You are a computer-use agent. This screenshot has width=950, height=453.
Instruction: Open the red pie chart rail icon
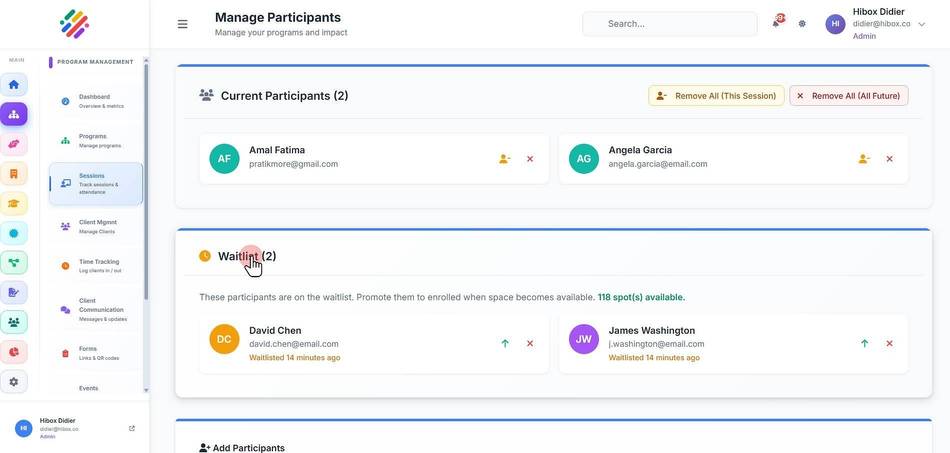pyautogui.click(x=13, y=352)
